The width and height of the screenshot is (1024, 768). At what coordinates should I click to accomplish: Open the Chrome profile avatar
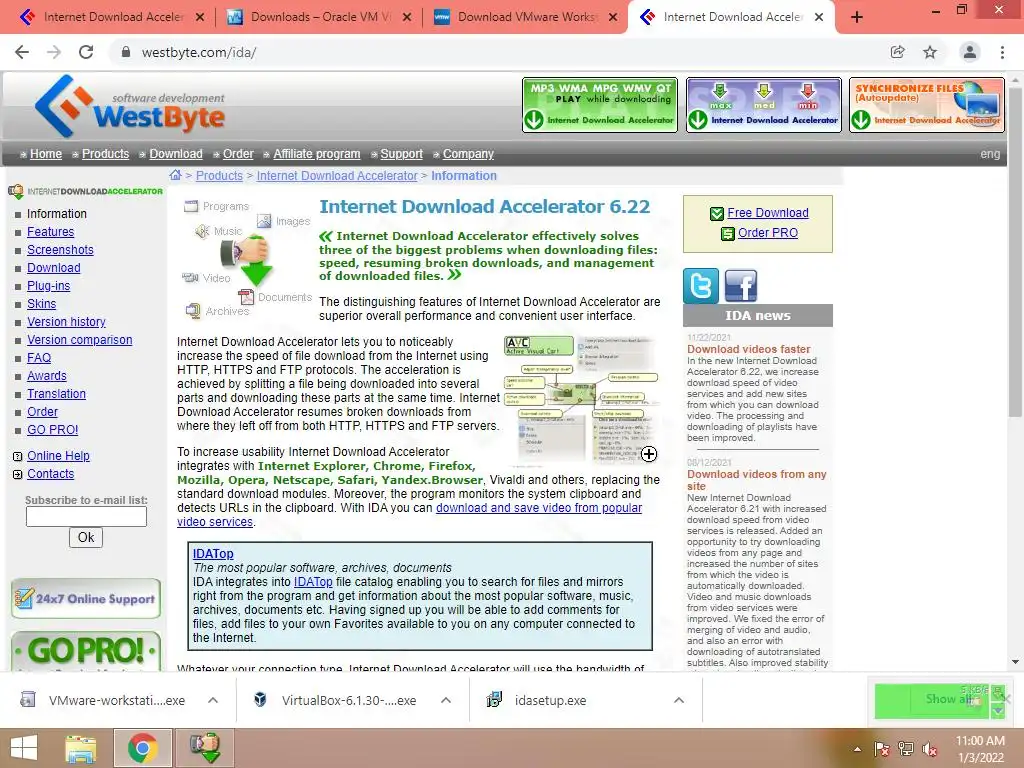(x=970, y=52)
